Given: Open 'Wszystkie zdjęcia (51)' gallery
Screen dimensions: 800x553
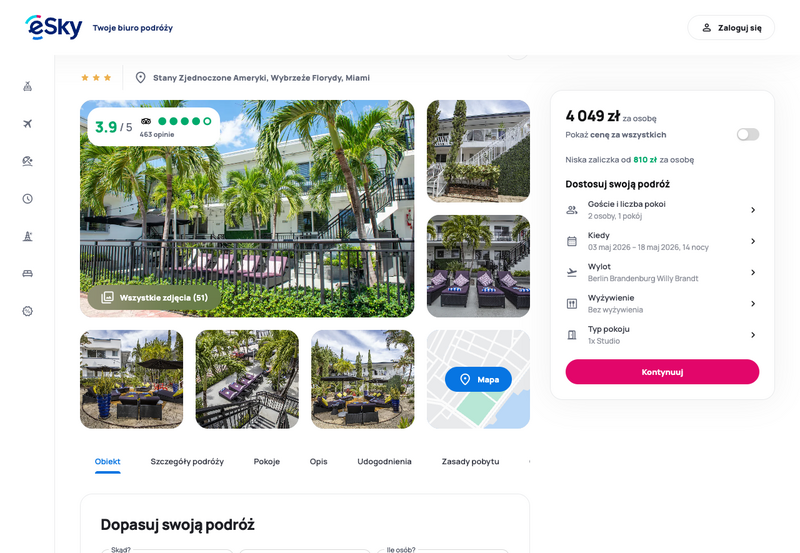Looking at the screenshot, I should pos(154,297).
